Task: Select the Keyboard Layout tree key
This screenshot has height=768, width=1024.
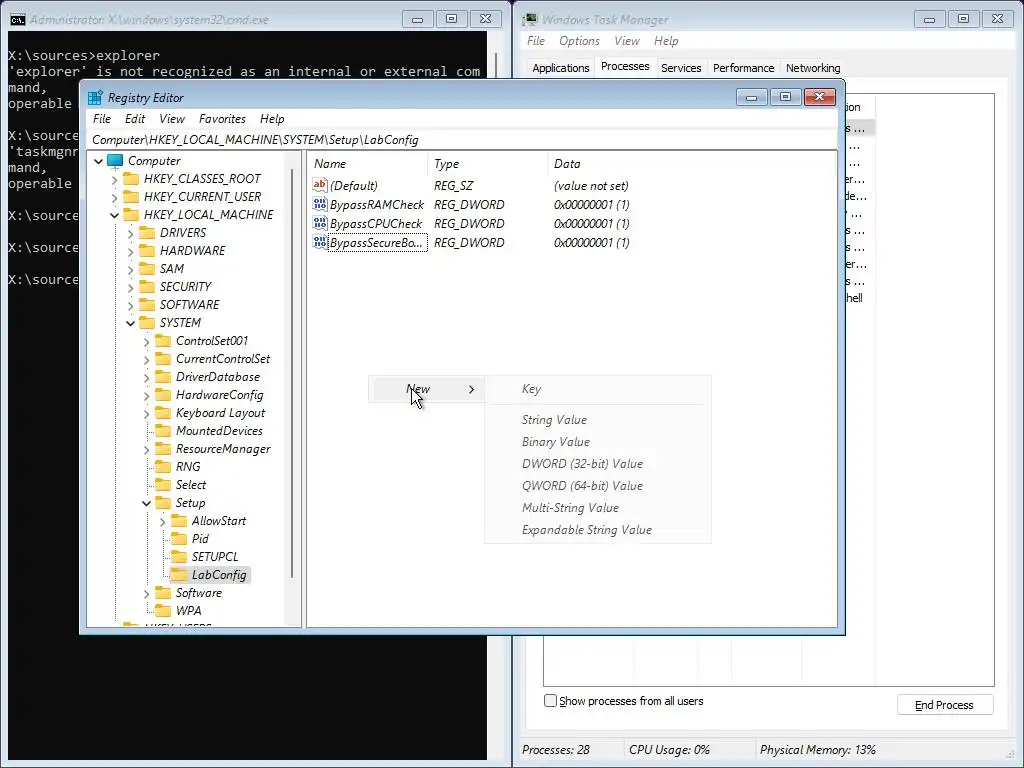Action: [220, 413]
